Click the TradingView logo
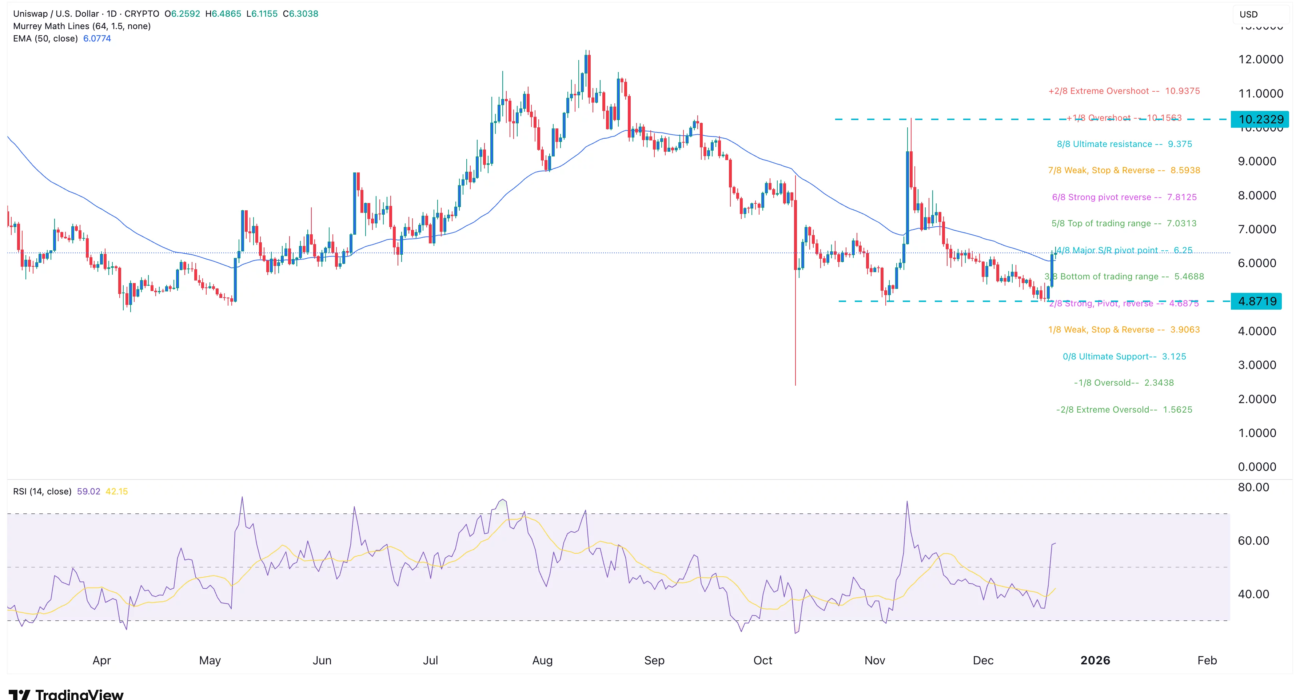1300x700 pixels. click(x=66, y=693)
